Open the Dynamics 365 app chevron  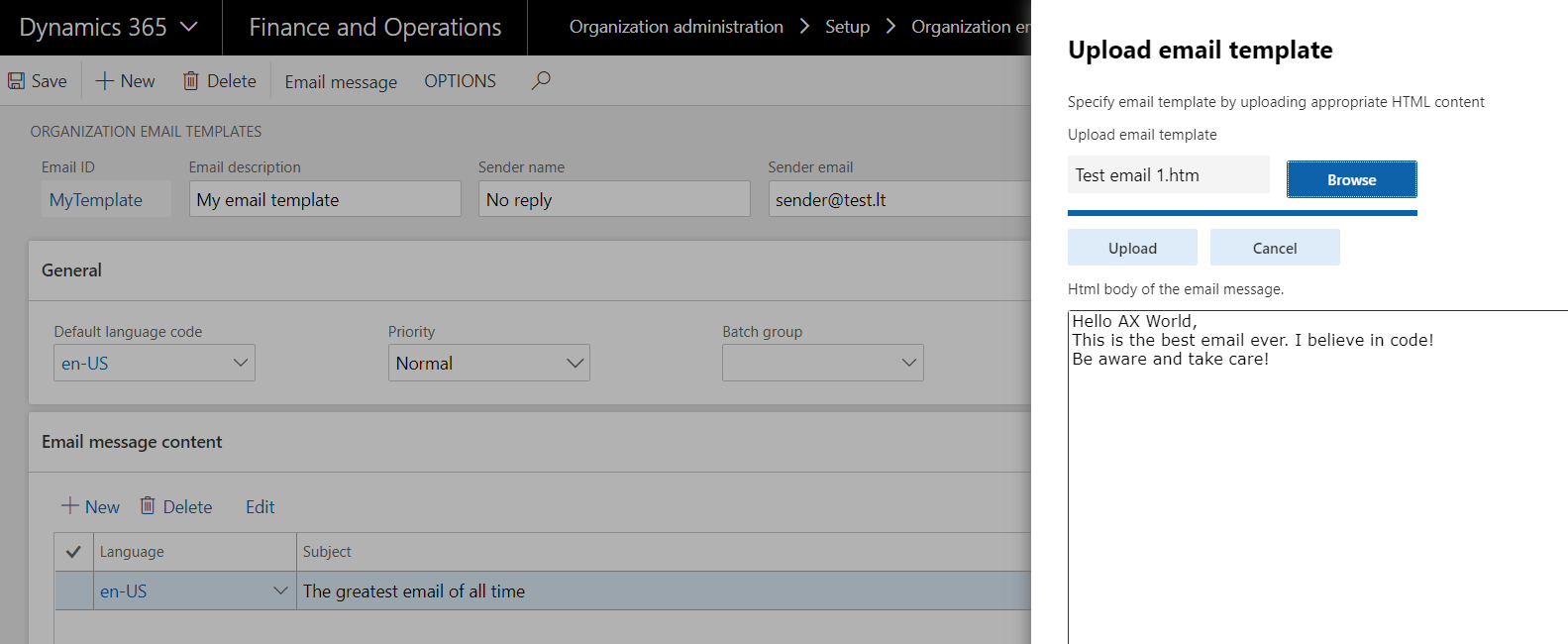point(189,28)
